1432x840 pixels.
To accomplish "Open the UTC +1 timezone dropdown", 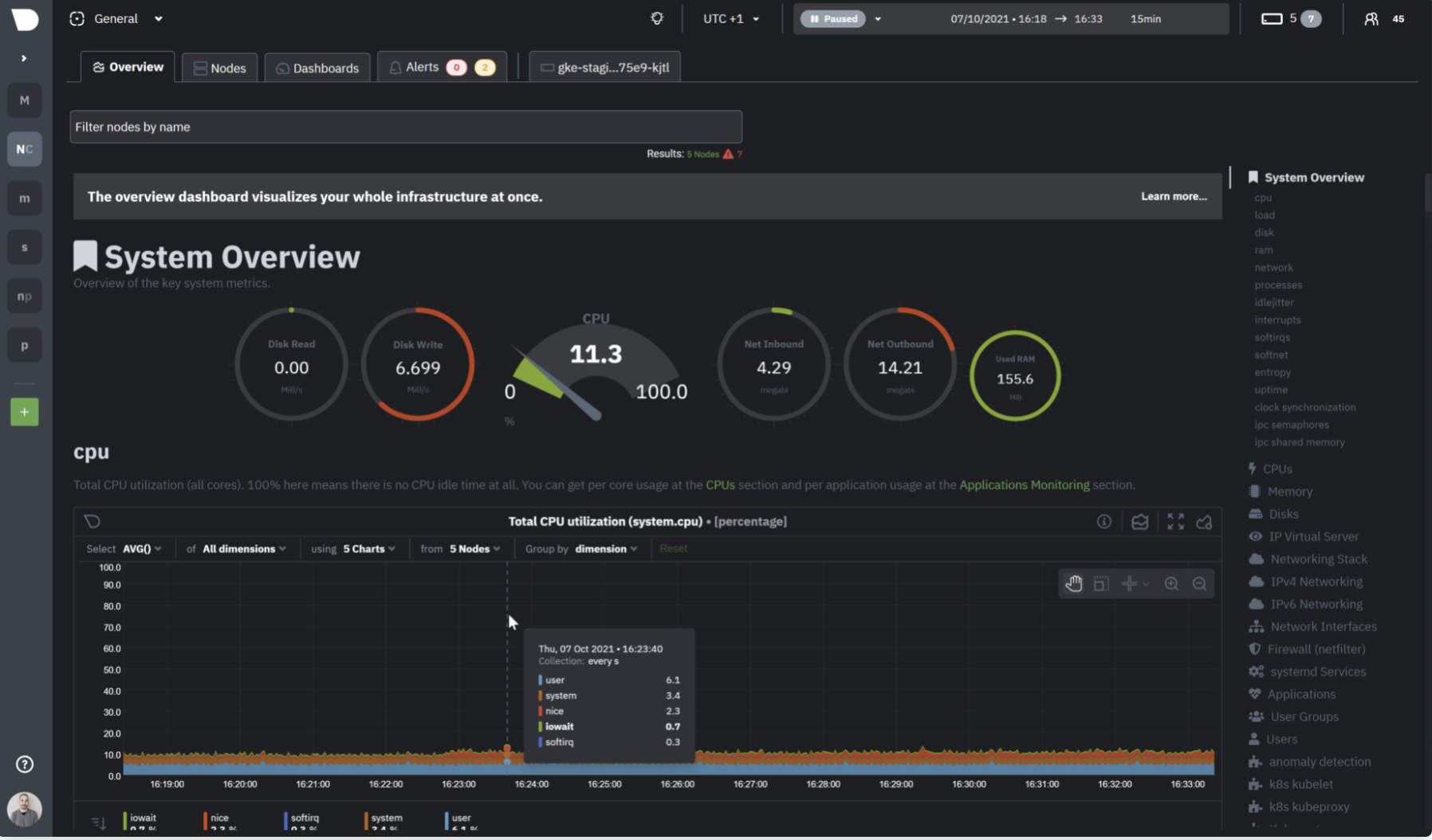I will click(730, 18).
